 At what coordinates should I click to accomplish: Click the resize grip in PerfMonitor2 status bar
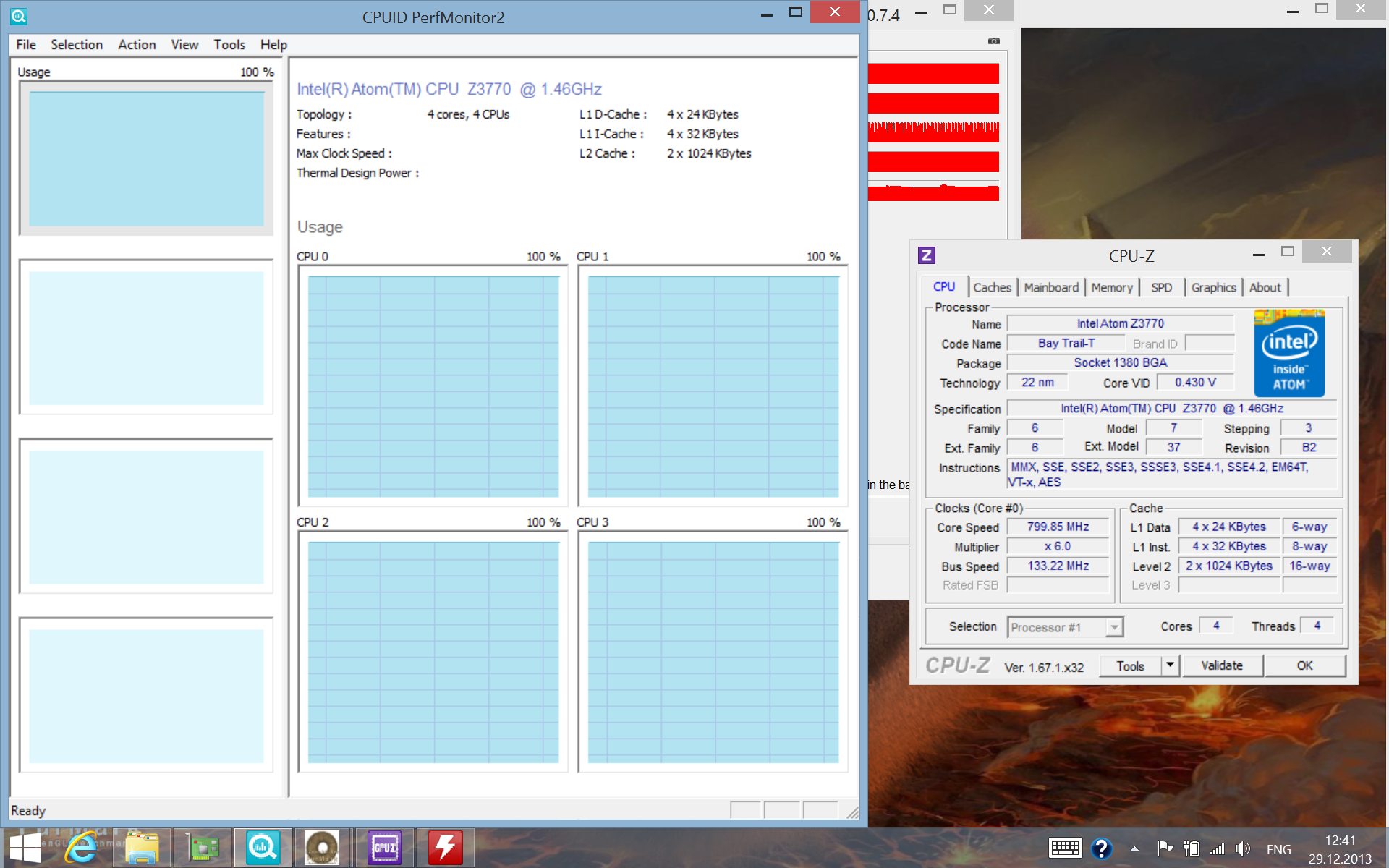pyautogui.click(x=852, y=813)
